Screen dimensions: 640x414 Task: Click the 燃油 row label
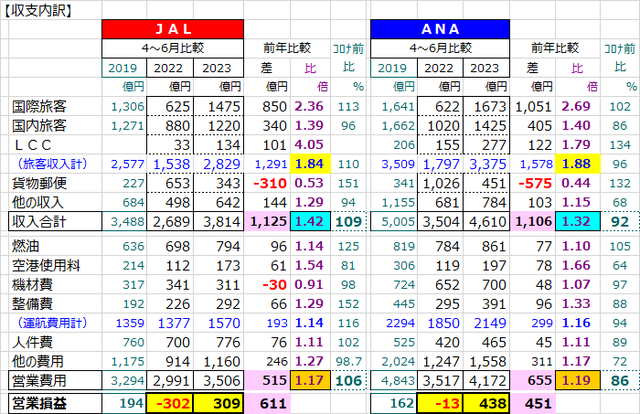[x=26, y=246]
